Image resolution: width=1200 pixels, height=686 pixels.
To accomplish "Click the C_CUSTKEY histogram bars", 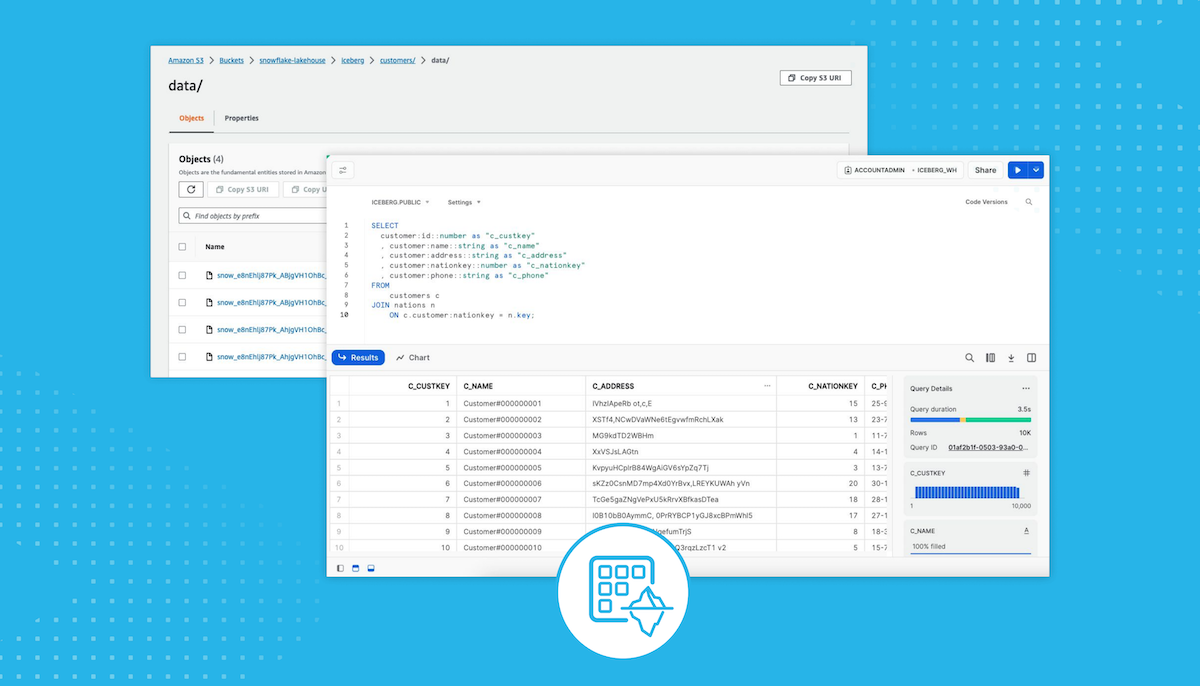I will (x=967, y=493).
